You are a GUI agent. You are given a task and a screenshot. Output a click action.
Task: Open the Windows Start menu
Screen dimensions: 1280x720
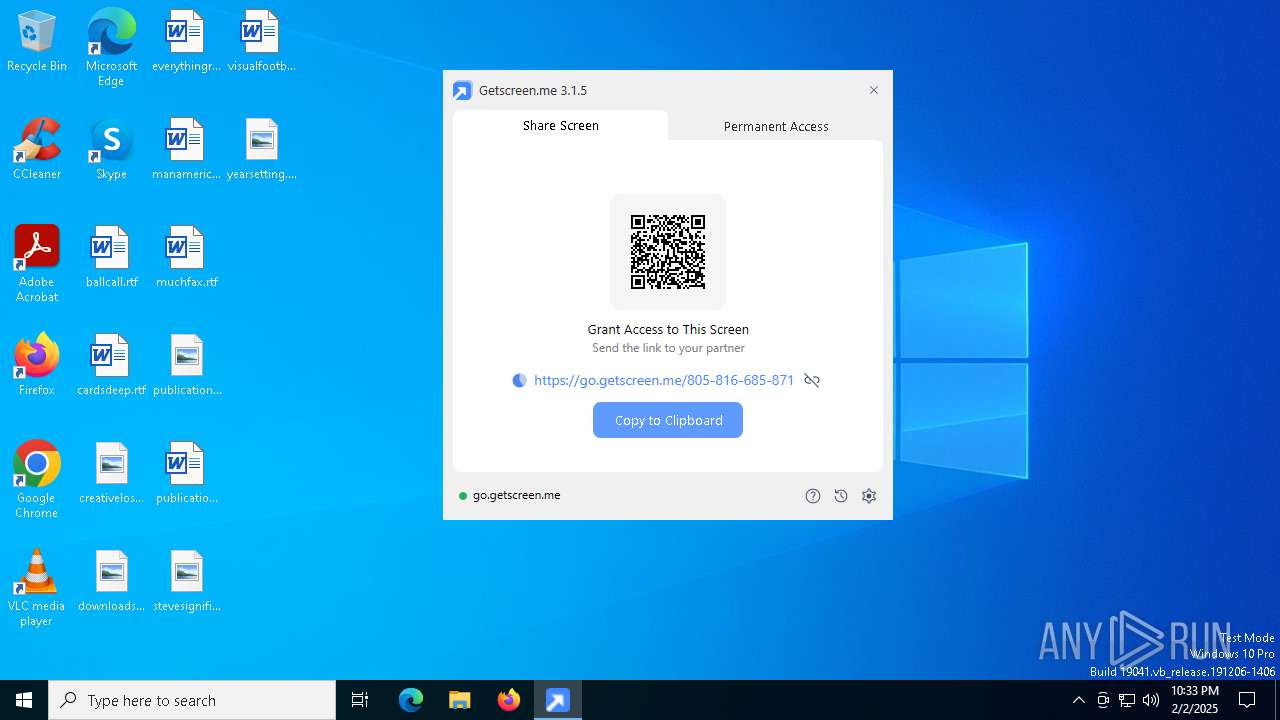click(24, 700)
